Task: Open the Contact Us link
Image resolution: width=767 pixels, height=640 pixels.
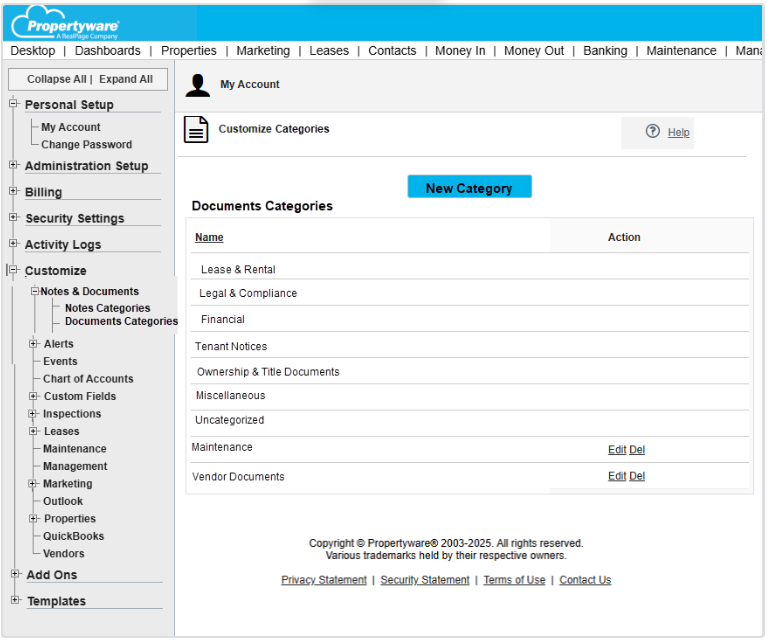Action: point(586,580)
